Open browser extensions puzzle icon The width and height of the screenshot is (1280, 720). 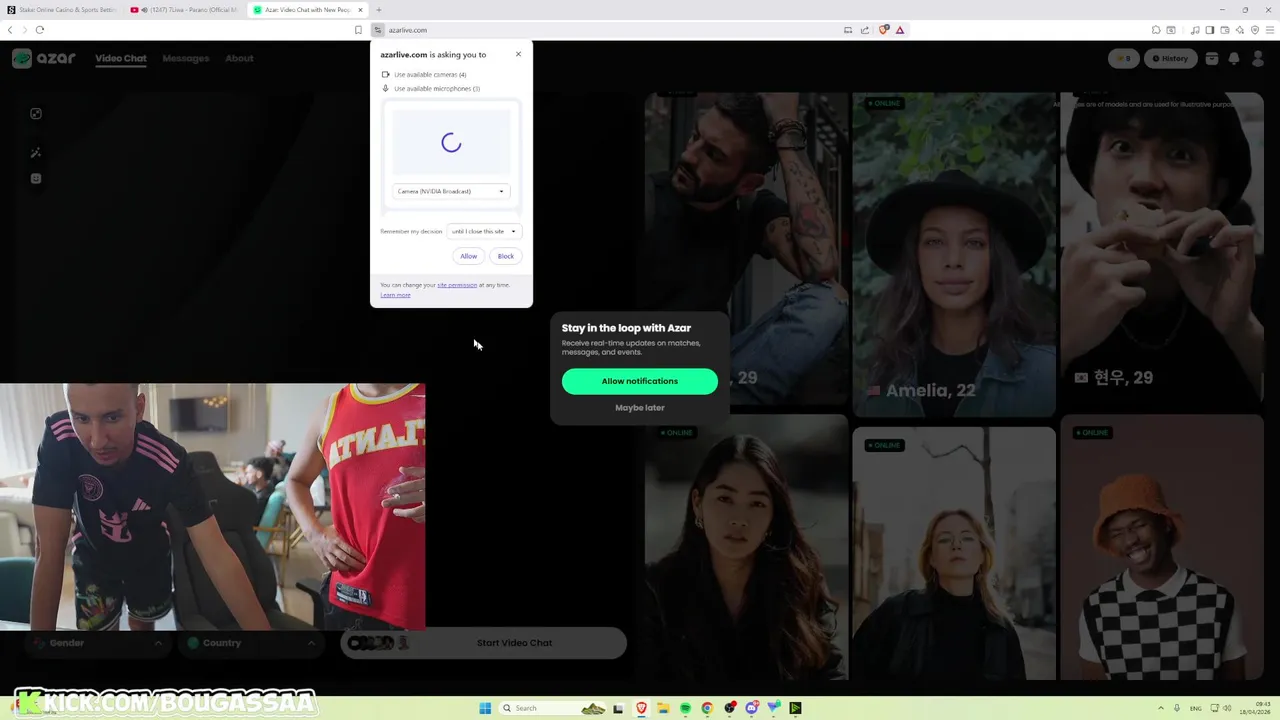[1156, 30]
